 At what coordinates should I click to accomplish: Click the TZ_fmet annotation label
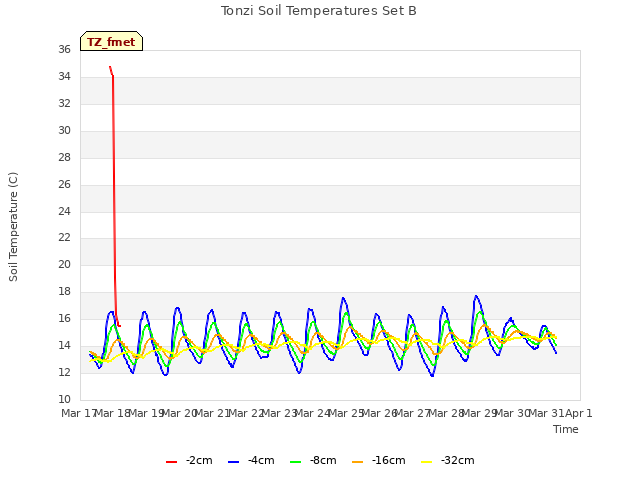pyautogui.click(x=111, y=41)
